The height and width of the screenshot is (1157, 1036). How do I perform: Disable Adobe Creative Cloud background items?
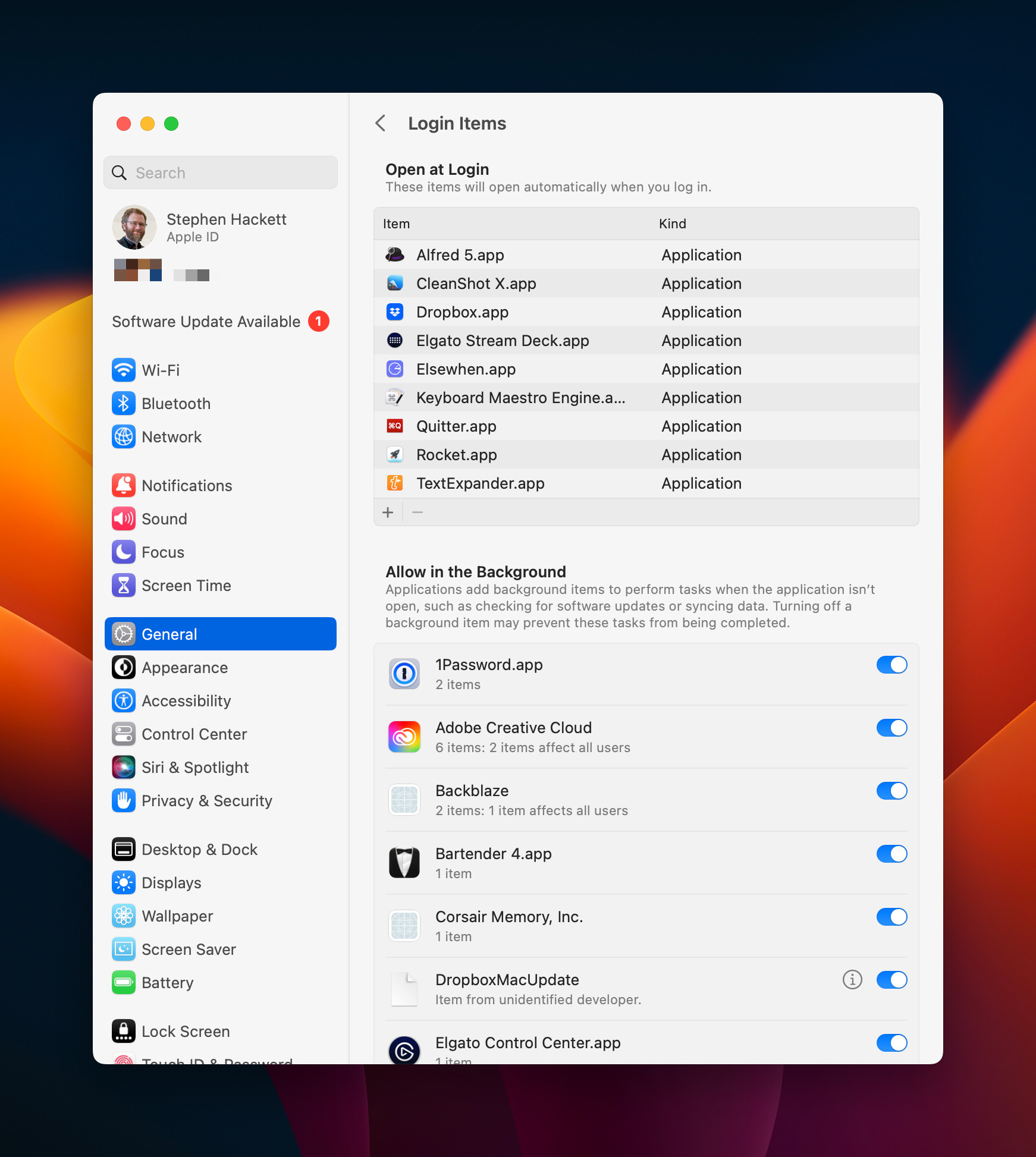(x=891, y=728)
